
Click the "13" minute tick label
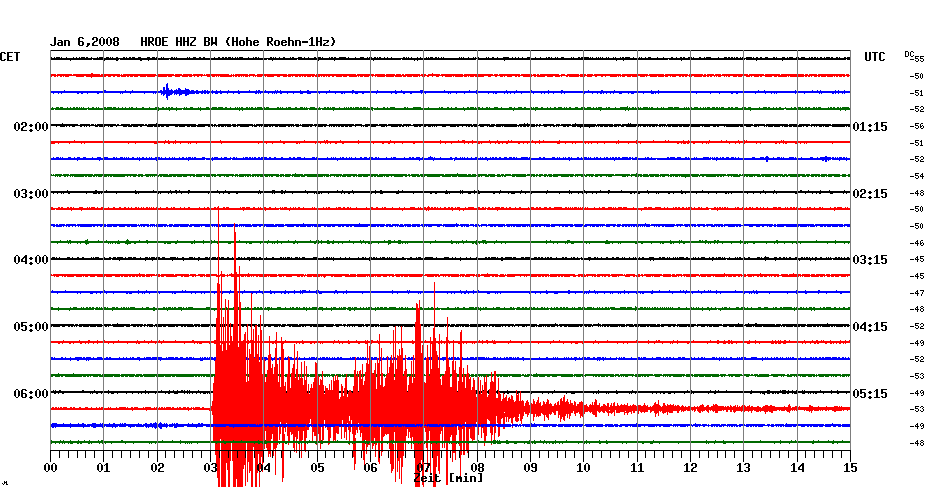pos(744,468)
